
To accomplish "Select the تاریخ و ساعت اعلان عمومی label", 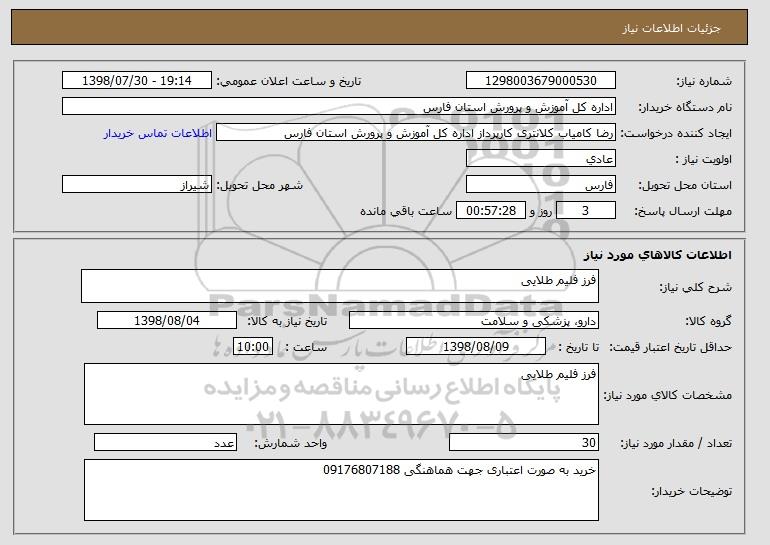I will point(289,81).
